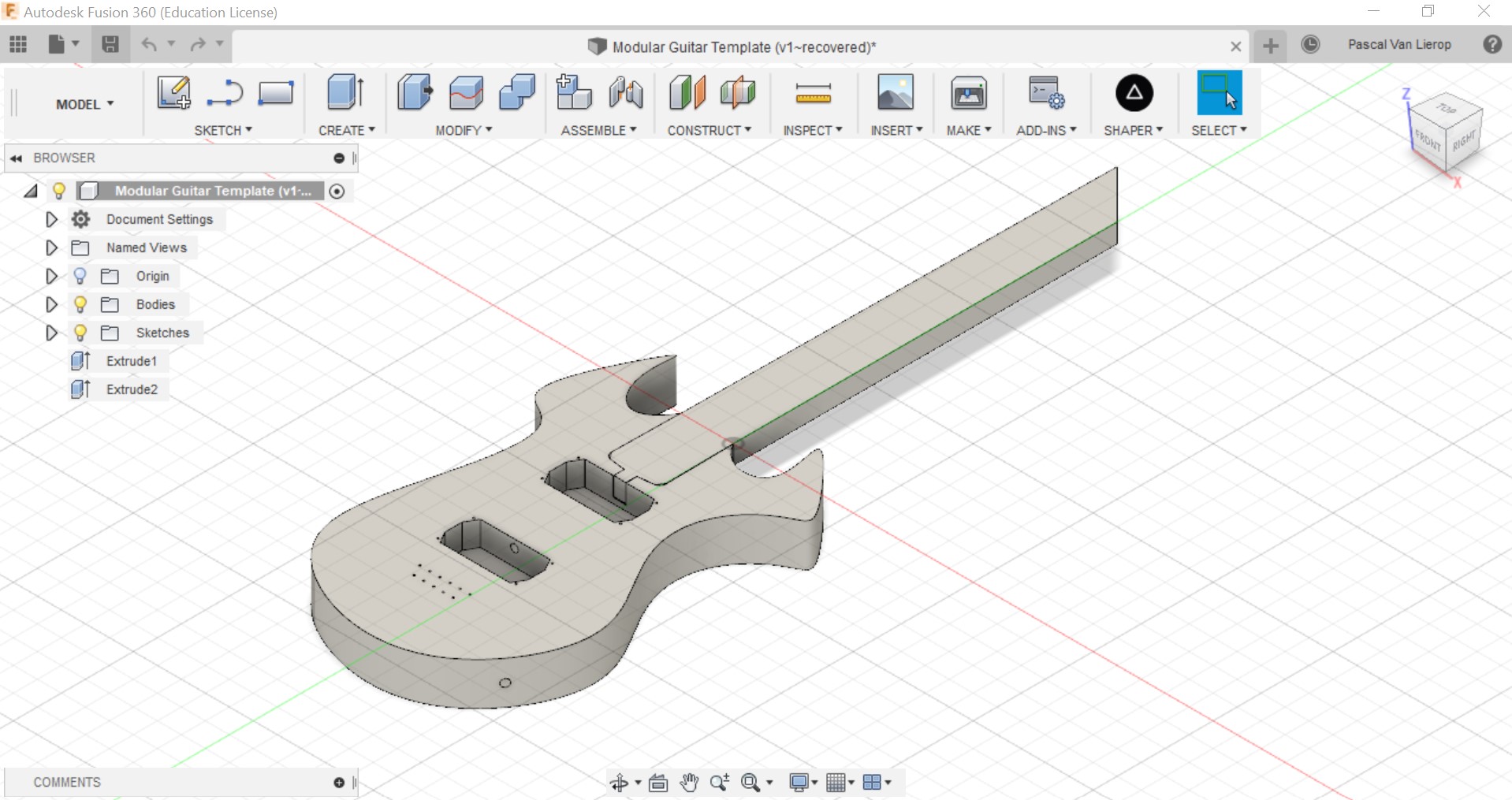The image size is (1512, 800).
Task: Open the INSERT menu
Action: [896, 130]
